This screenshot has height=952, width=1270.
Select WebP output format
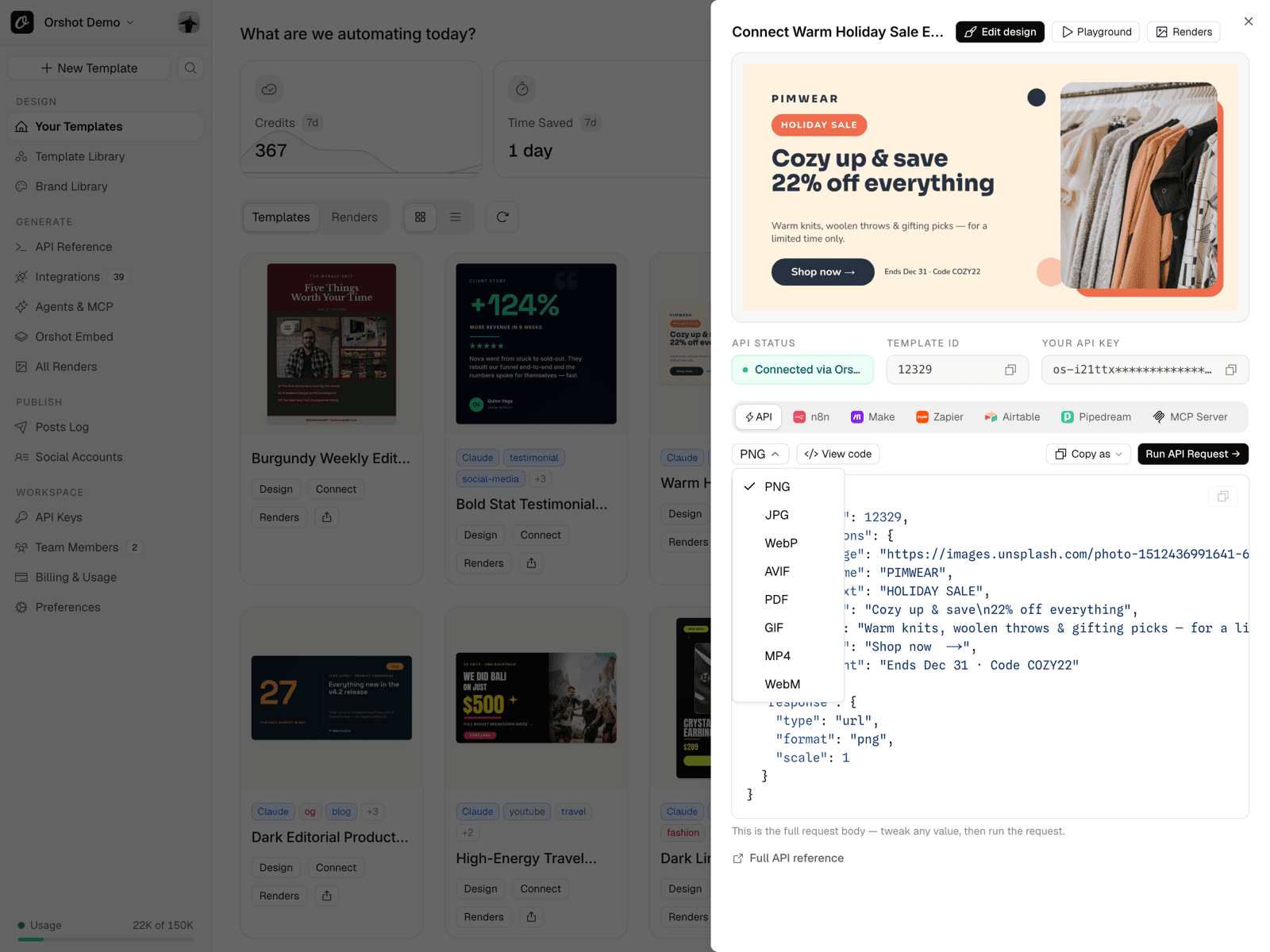787,543
